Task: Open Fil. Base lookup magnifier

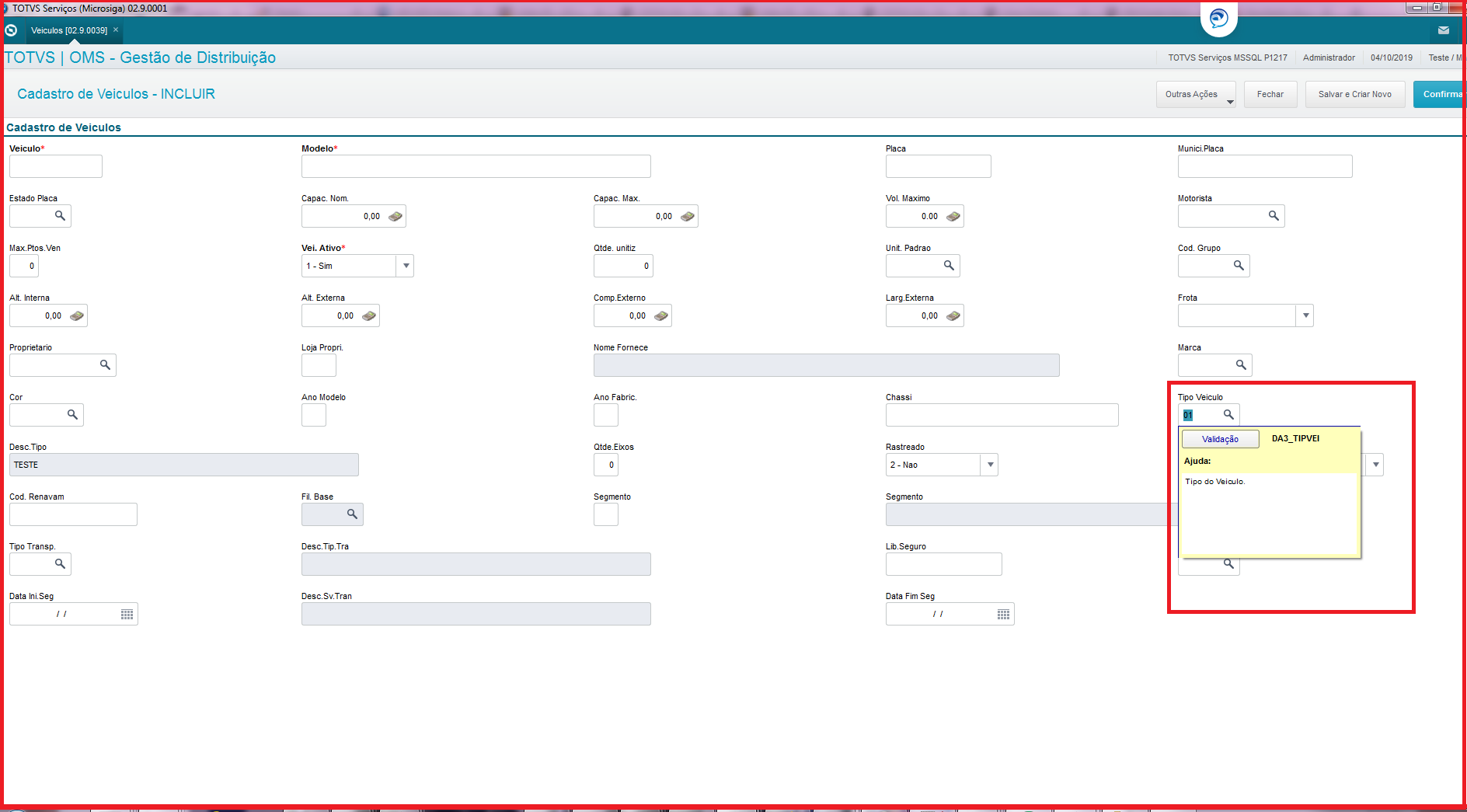Action: (x=352, y=514)
